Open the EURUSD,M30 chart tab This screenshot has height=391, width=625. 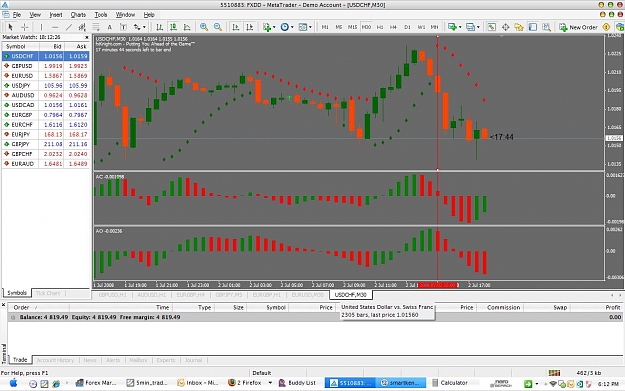[307, 295]
